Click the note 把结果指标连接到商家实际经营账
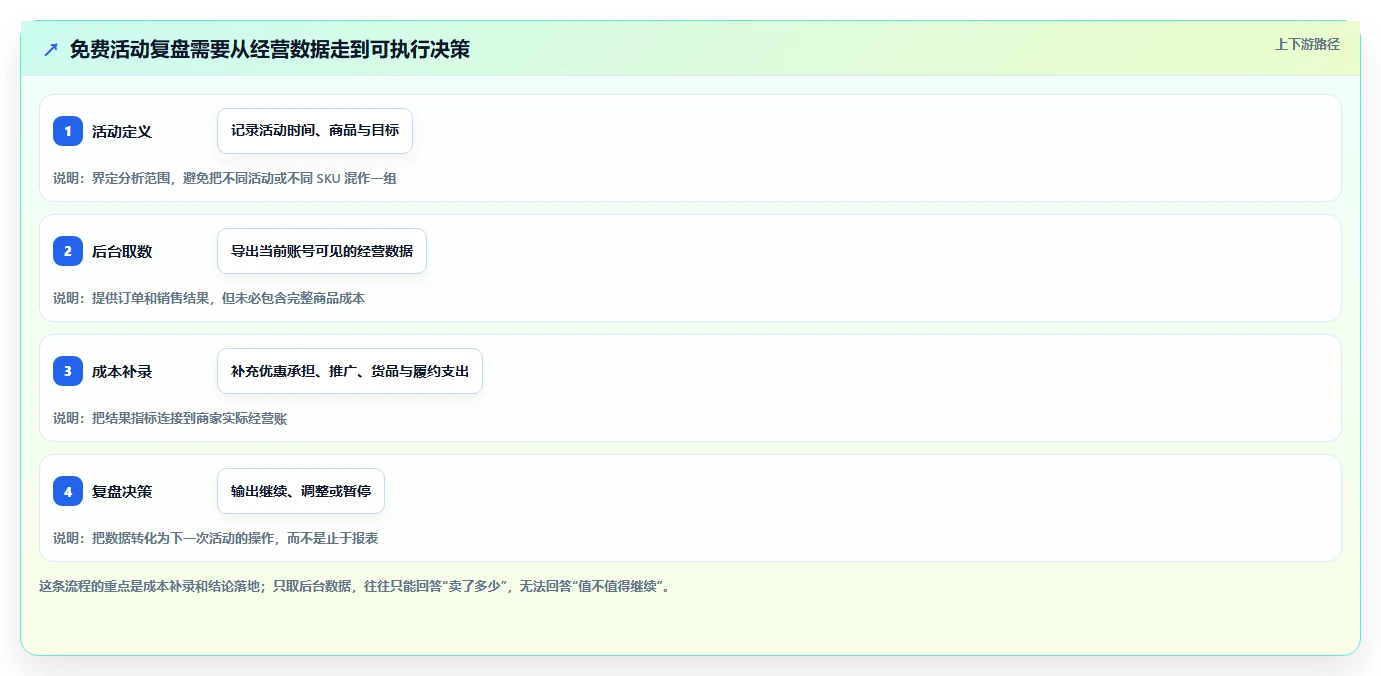The image size is (1381, 676). (170, 418)
